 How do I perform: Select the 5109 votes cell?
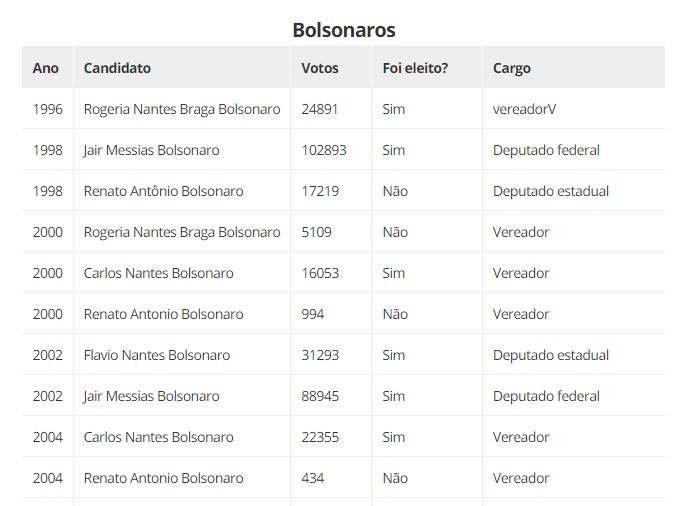pyautogui.click(x=316, y=232)
